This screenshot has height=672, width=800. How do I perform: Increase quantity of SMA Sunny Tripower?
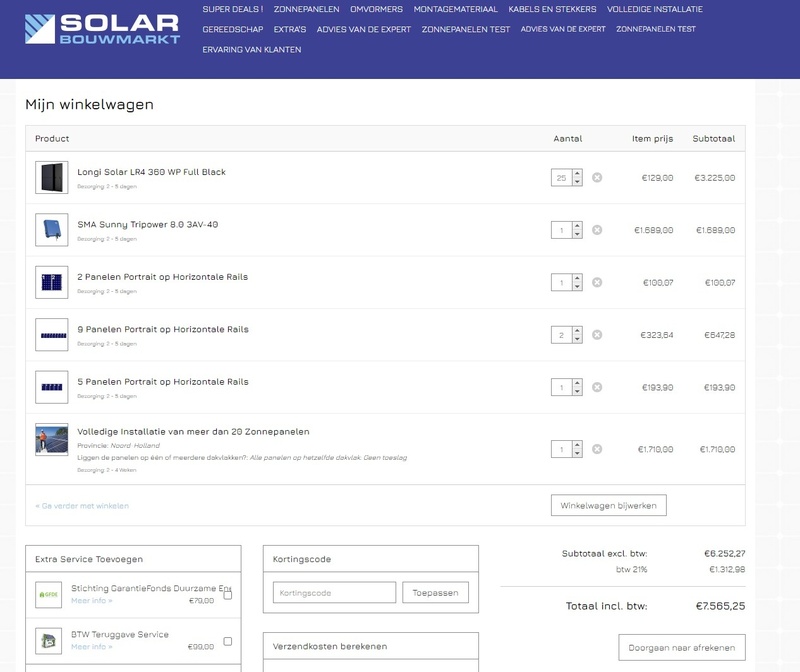pos(577,226)
